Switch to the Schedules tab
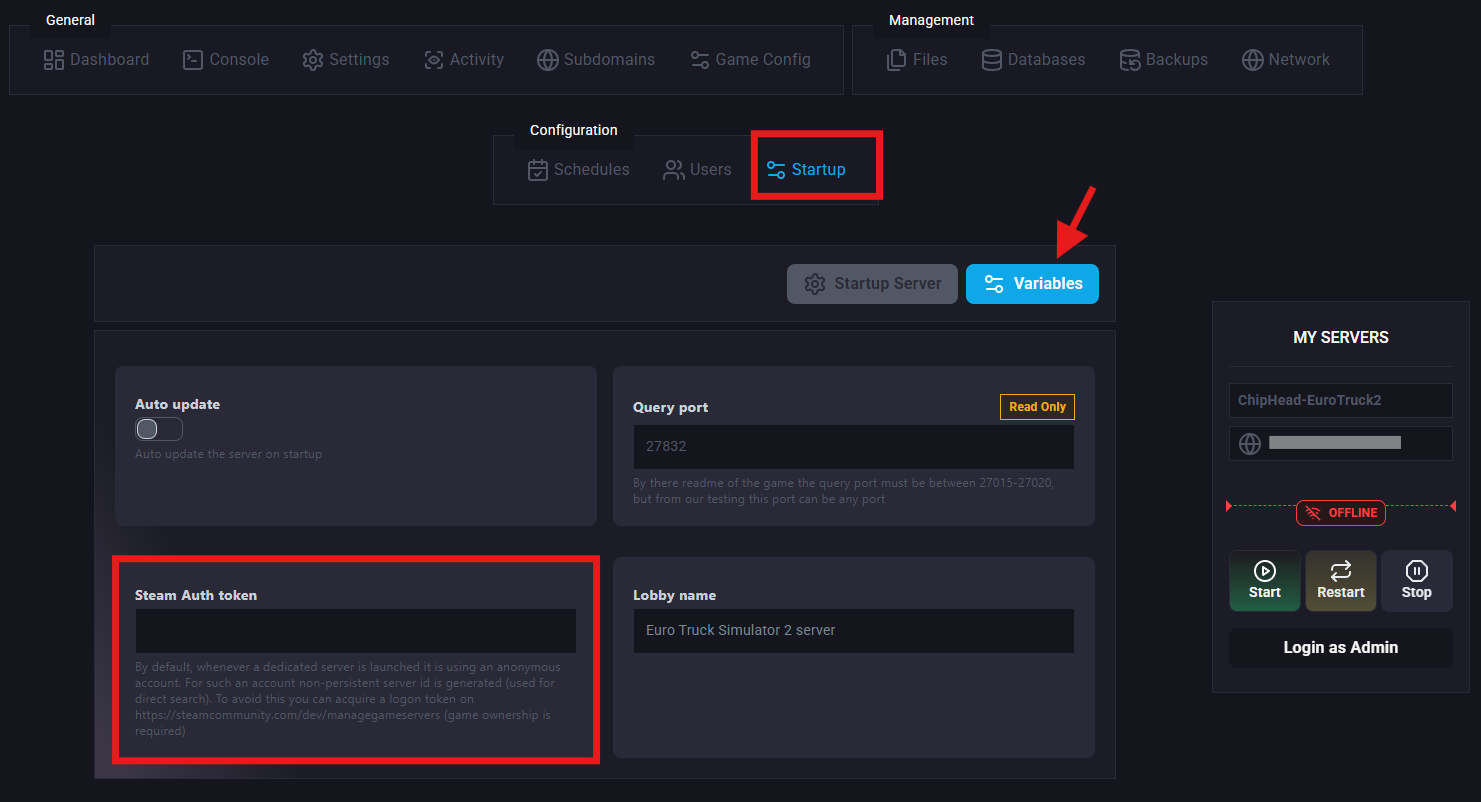Image resolution: width=1481 pixels, height=802 pixels. 579,170
